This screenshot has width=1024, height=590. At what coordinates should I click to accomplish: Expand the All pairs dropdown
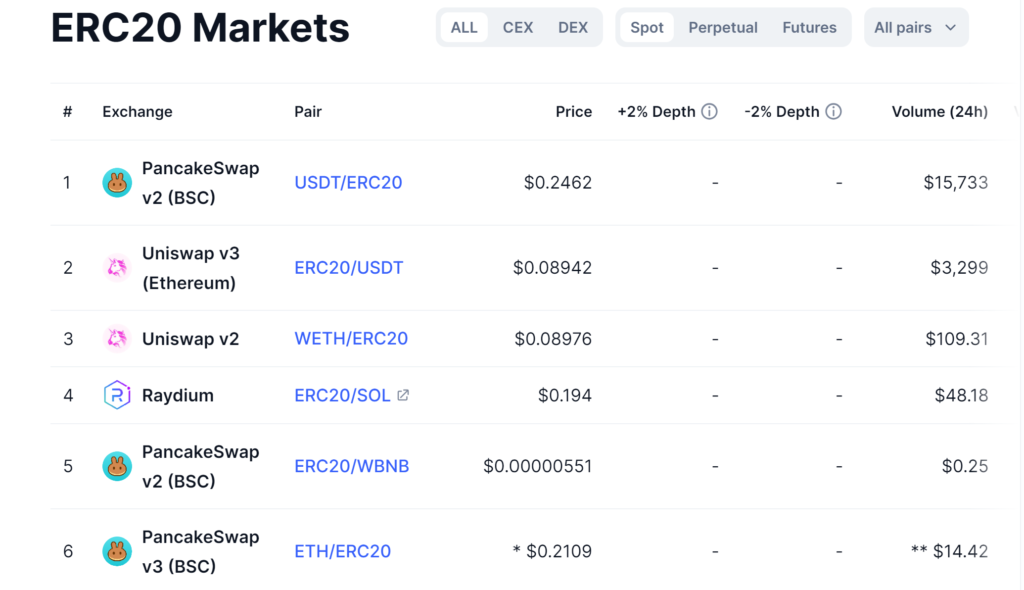click(915, 28)
